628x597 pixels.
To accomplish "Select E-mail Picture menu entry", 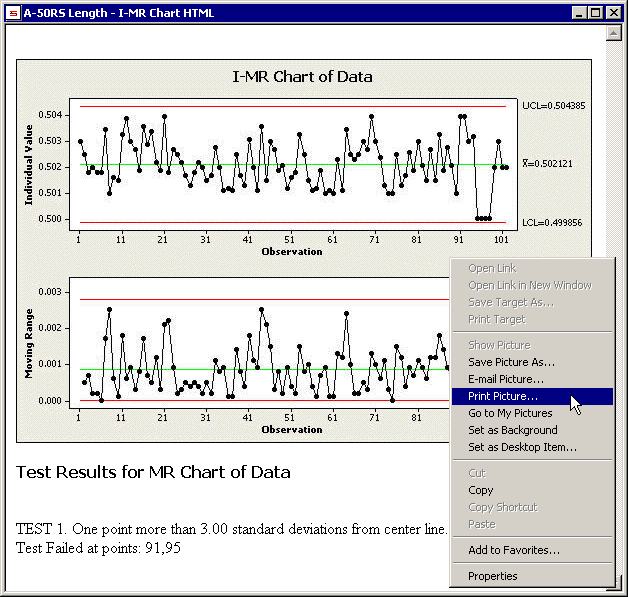I will coord(506,379).
